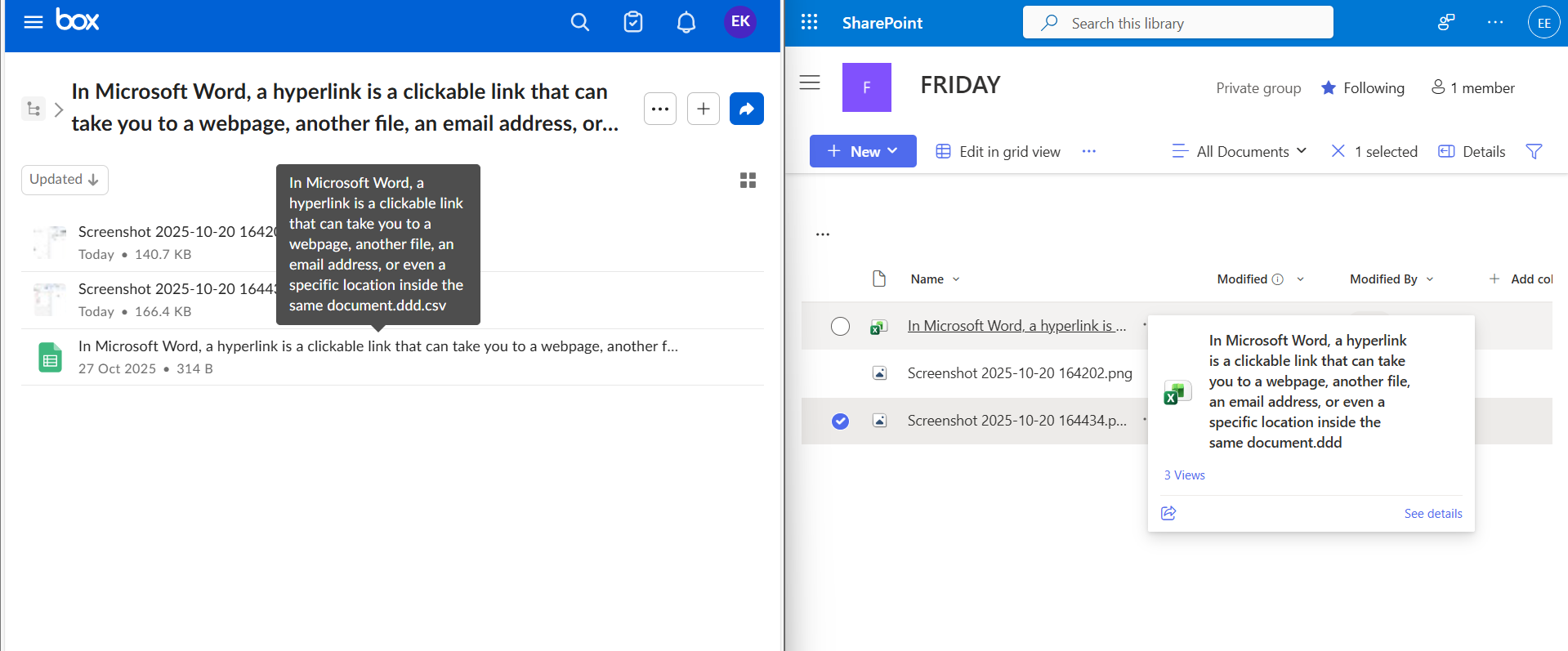Open the Name column dropdown
Viewport: 1568px width, 651px height.
coord(936,279)
